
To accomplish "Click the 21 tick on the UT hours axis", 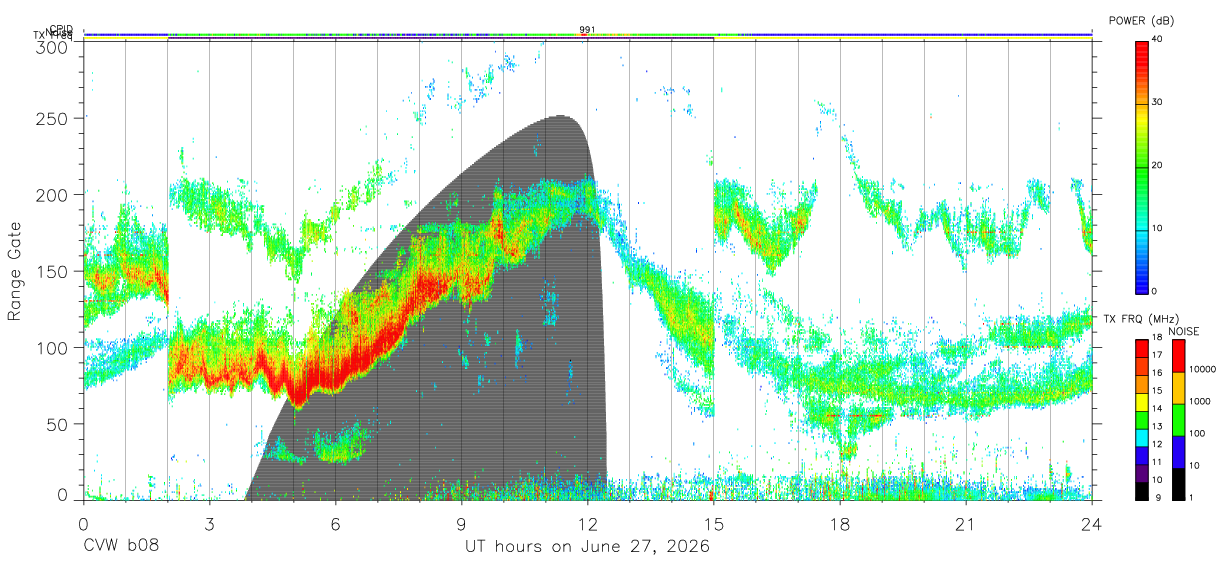I will 965,523.
